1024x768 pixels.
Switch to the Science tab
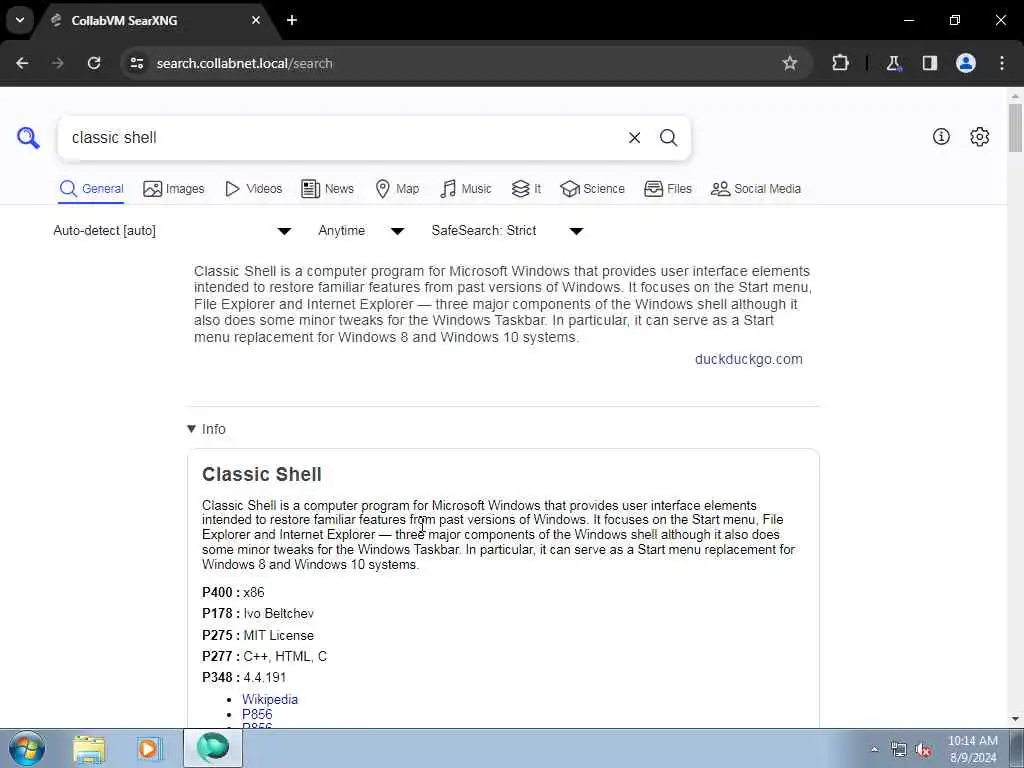pos(592,189)
